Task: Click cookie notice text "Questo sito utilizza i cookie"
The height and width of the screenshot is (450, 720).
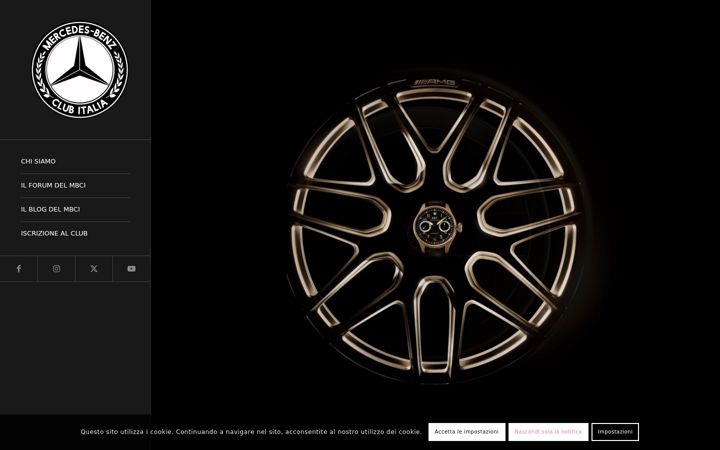Action: 127,432
